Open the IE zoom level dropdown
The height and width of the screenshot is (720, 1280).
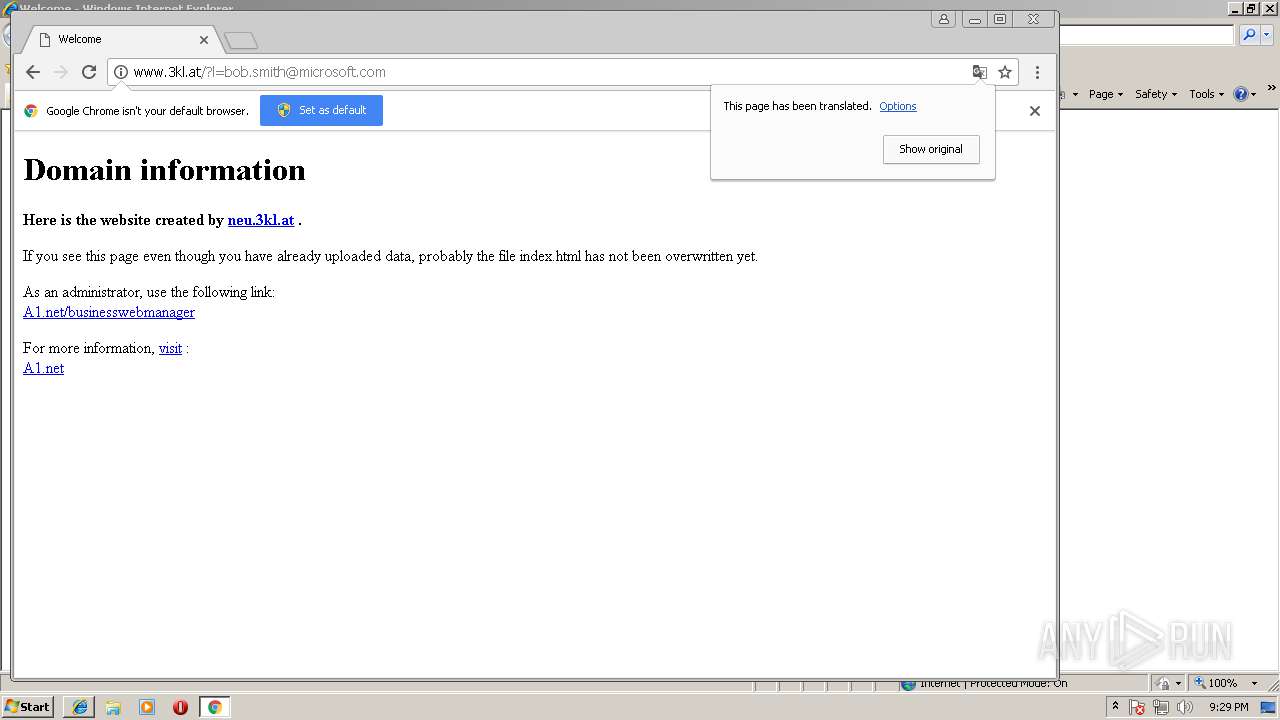click(1254, 683)
